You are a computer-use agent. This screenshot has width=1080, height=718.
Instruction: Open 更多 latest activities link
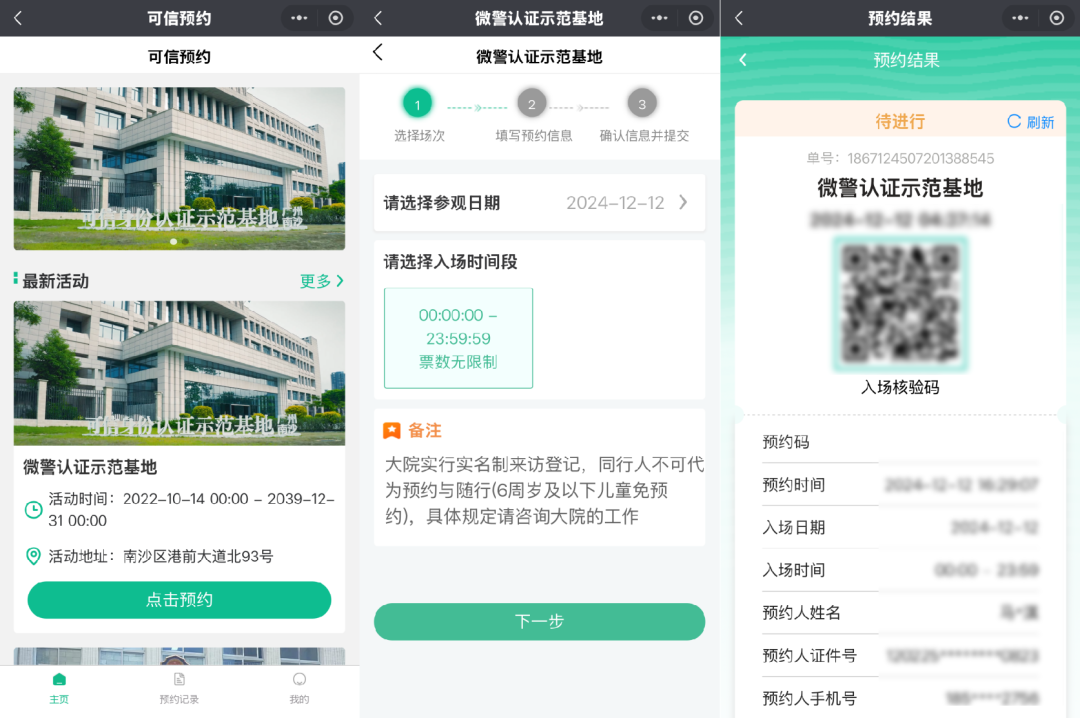[x=322, y=281]
